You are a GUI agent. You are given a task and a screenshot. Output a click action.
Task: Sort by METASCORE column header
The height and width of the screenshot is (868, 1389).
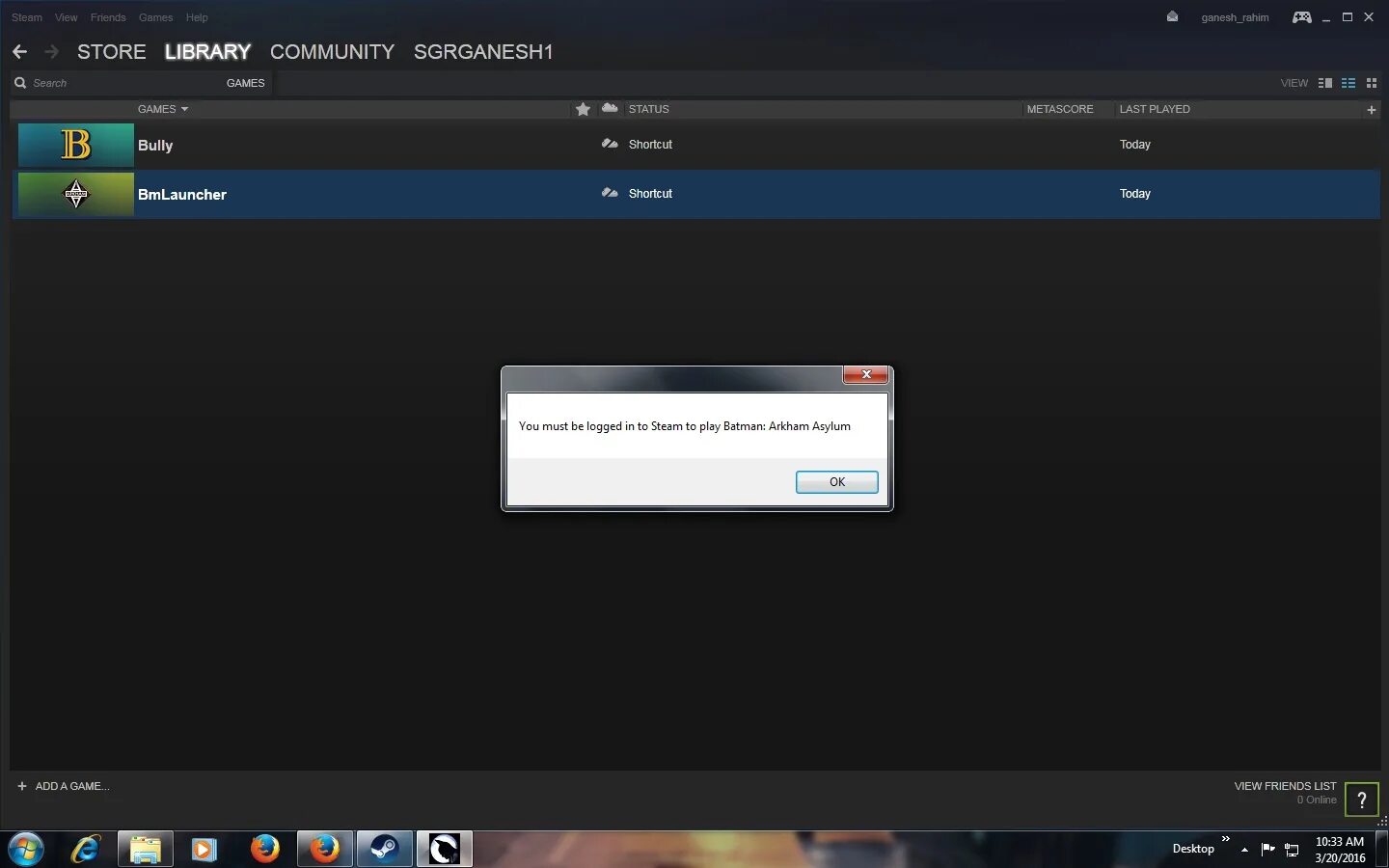[1060, 109]
